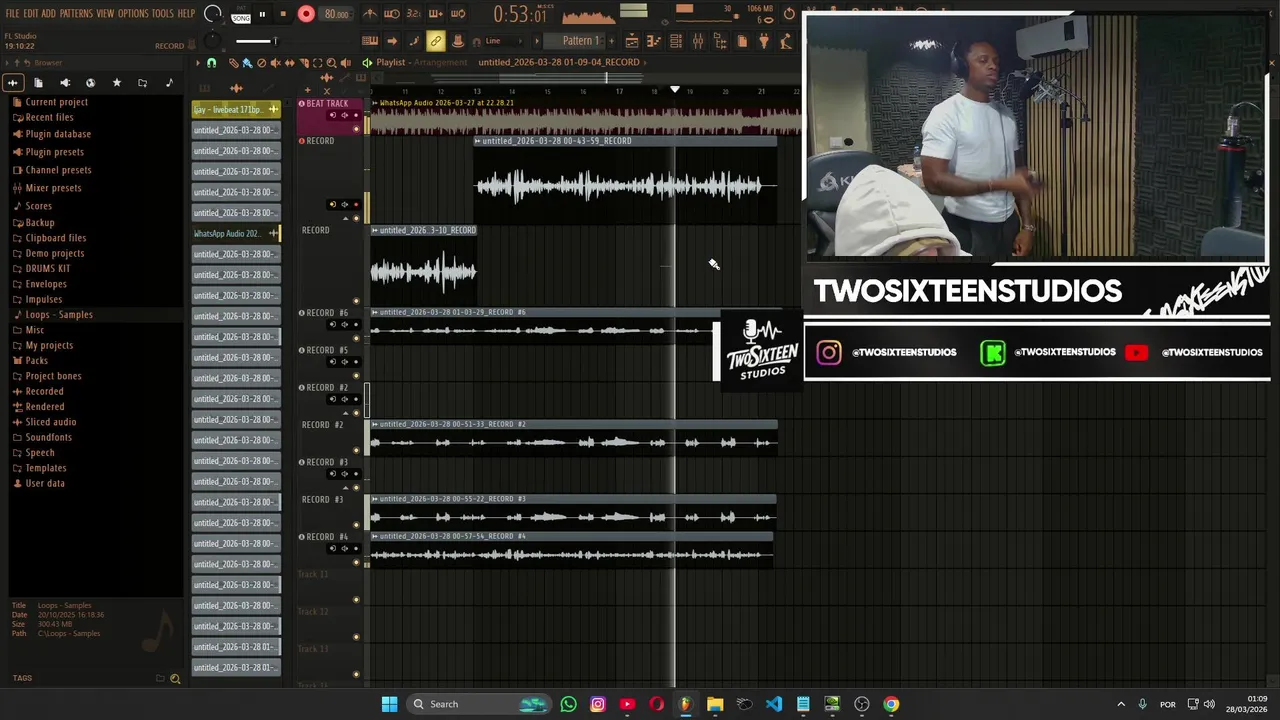This screenshot has width=1280, height=720.
Task: Adjust the main volume slider
Action: point(255,41)
